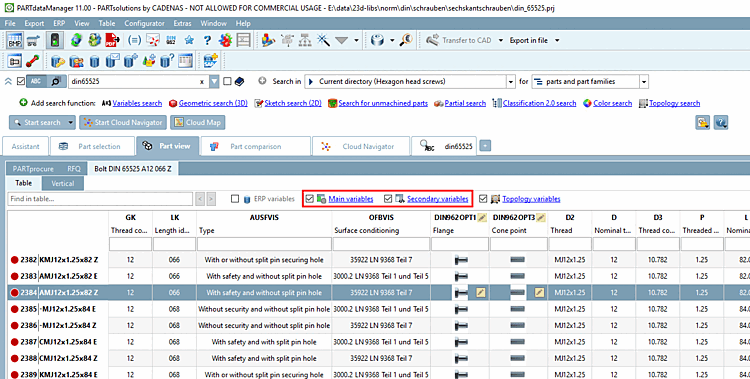Click the blue star favorites icon
The width and height of the screenshot is (750, 379).
coord(189,40)
